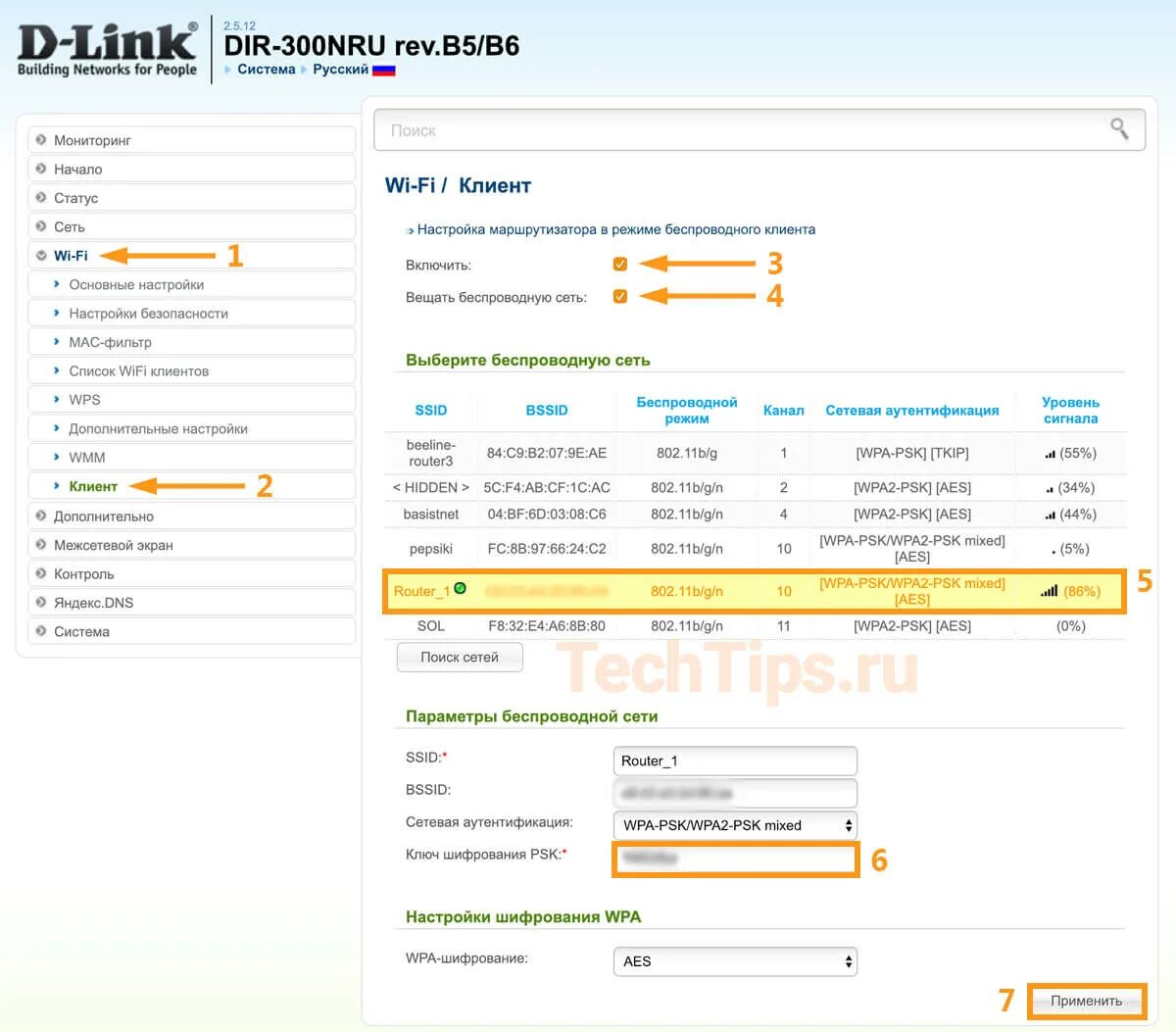The width and height of the screenshot is (1176, 1032).
Task: Collapse the Wi-Fi menu section
Action: tap(41, 256)
